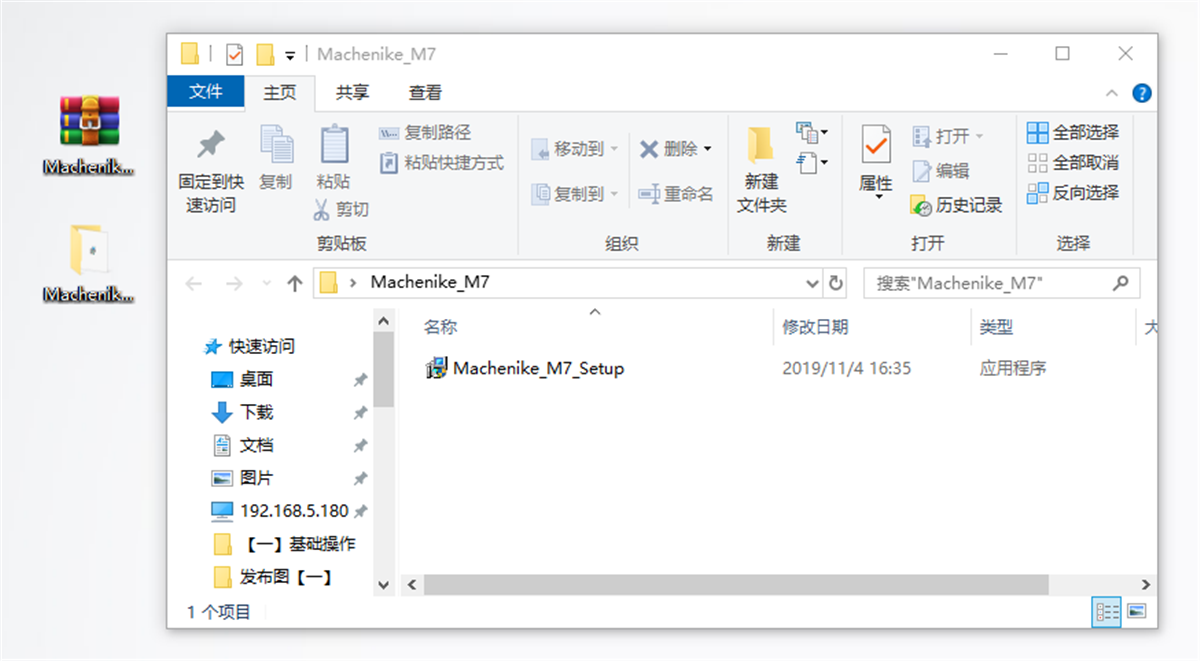
Task: Switch to the View (查看) tab
Action: point(425,92)
